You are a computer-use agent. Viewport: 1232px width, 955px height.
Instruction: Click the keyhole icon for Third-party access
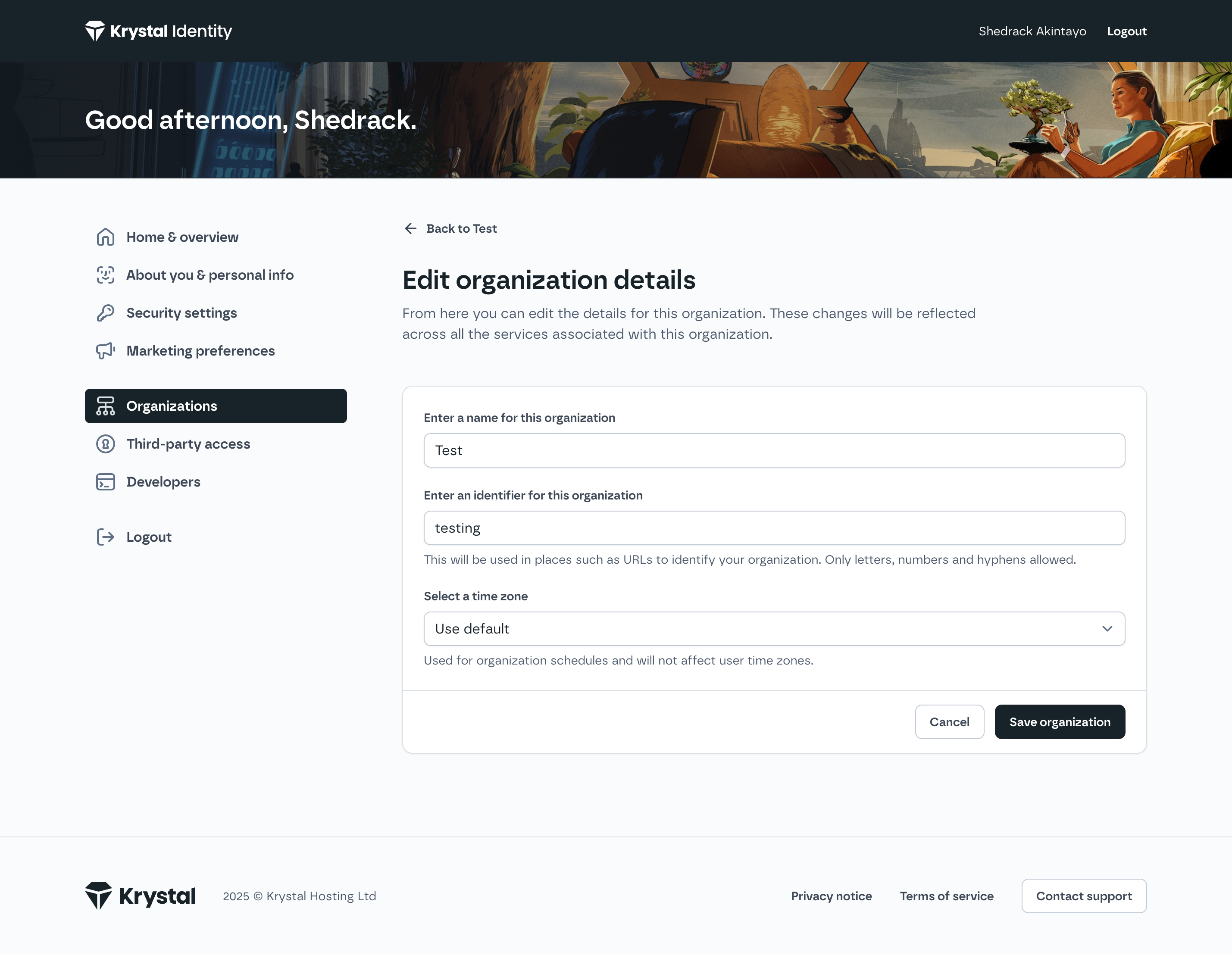click(106, 444)
